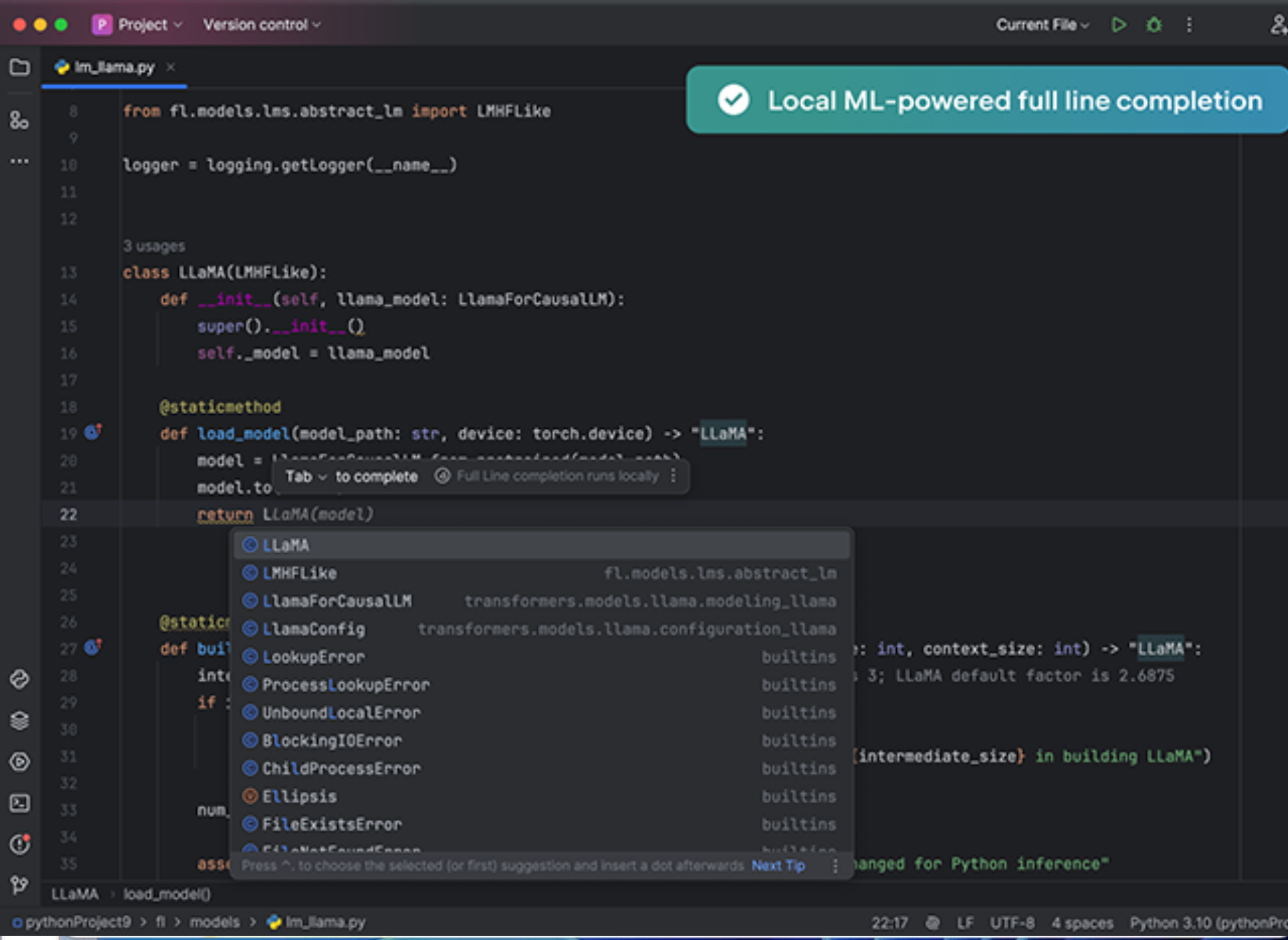The image size is (1288, 940).
Task: Click load_model() in the editor breadcrumb
Action: [x=167, y=894]
